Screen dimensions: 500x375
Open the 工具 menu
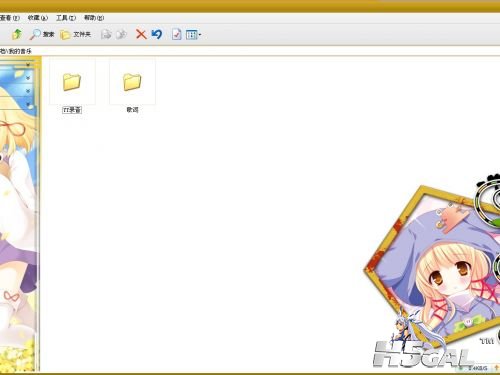pos(66,18)
